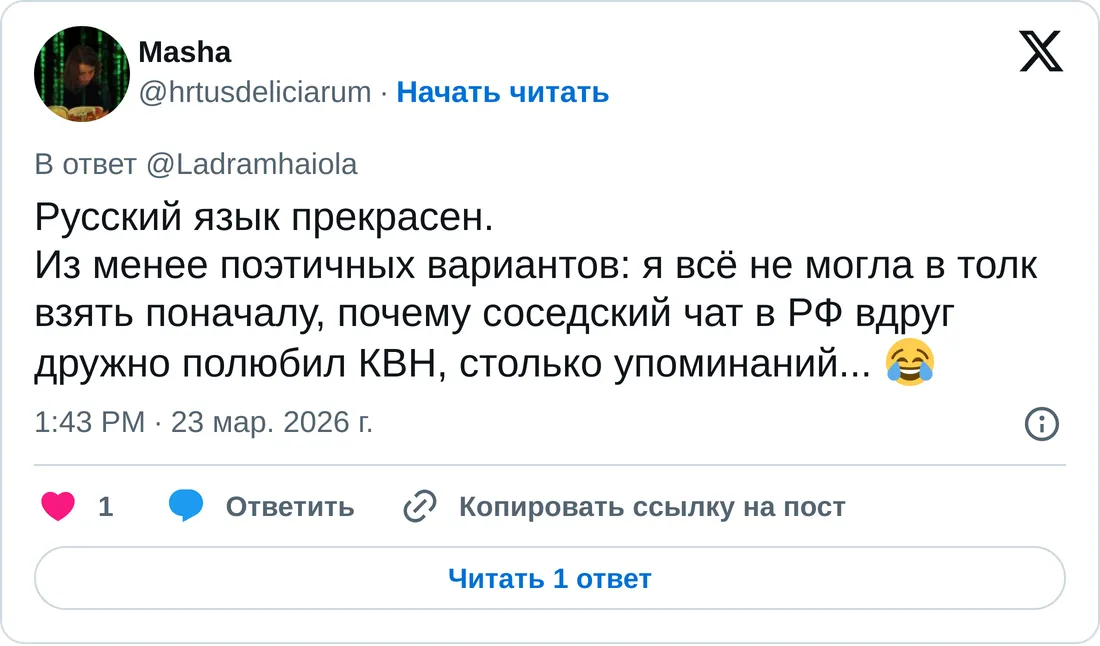Follow via the Начать читать link

(x=502, y=92)
